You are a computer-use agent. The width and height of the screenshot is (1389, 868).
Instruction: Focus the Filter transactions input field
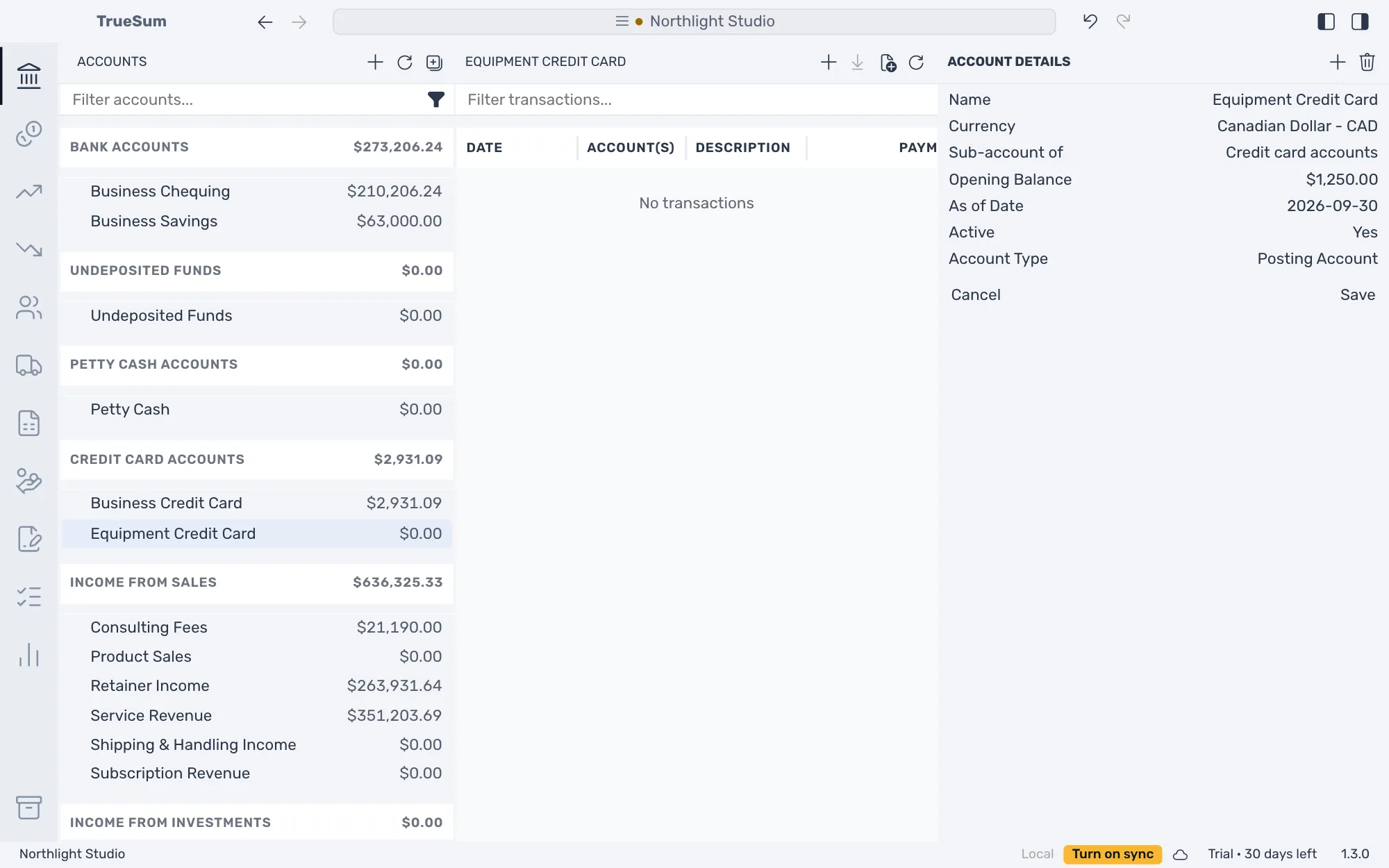point(697,100)
